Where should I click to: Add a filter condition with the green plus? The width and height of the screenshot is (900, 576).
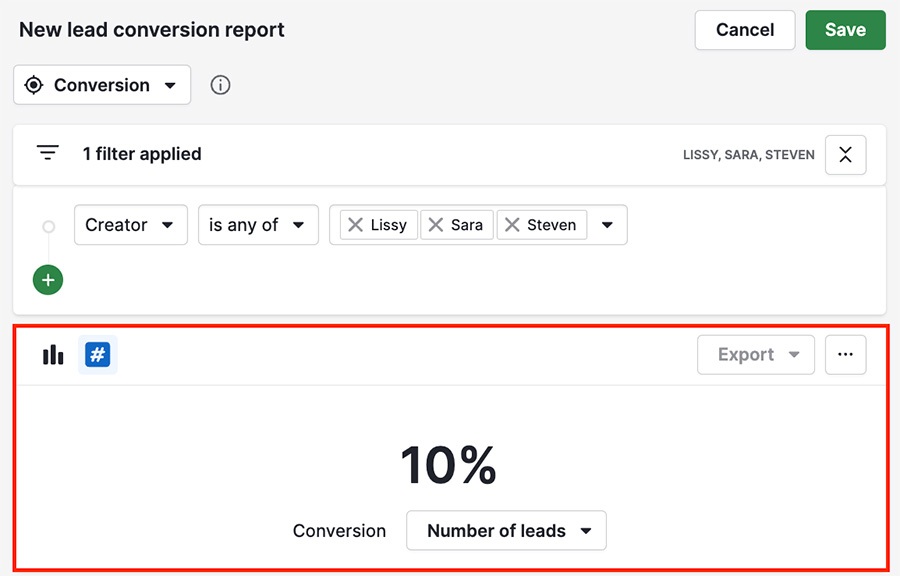pyautogui.click(x=47, y=279)
